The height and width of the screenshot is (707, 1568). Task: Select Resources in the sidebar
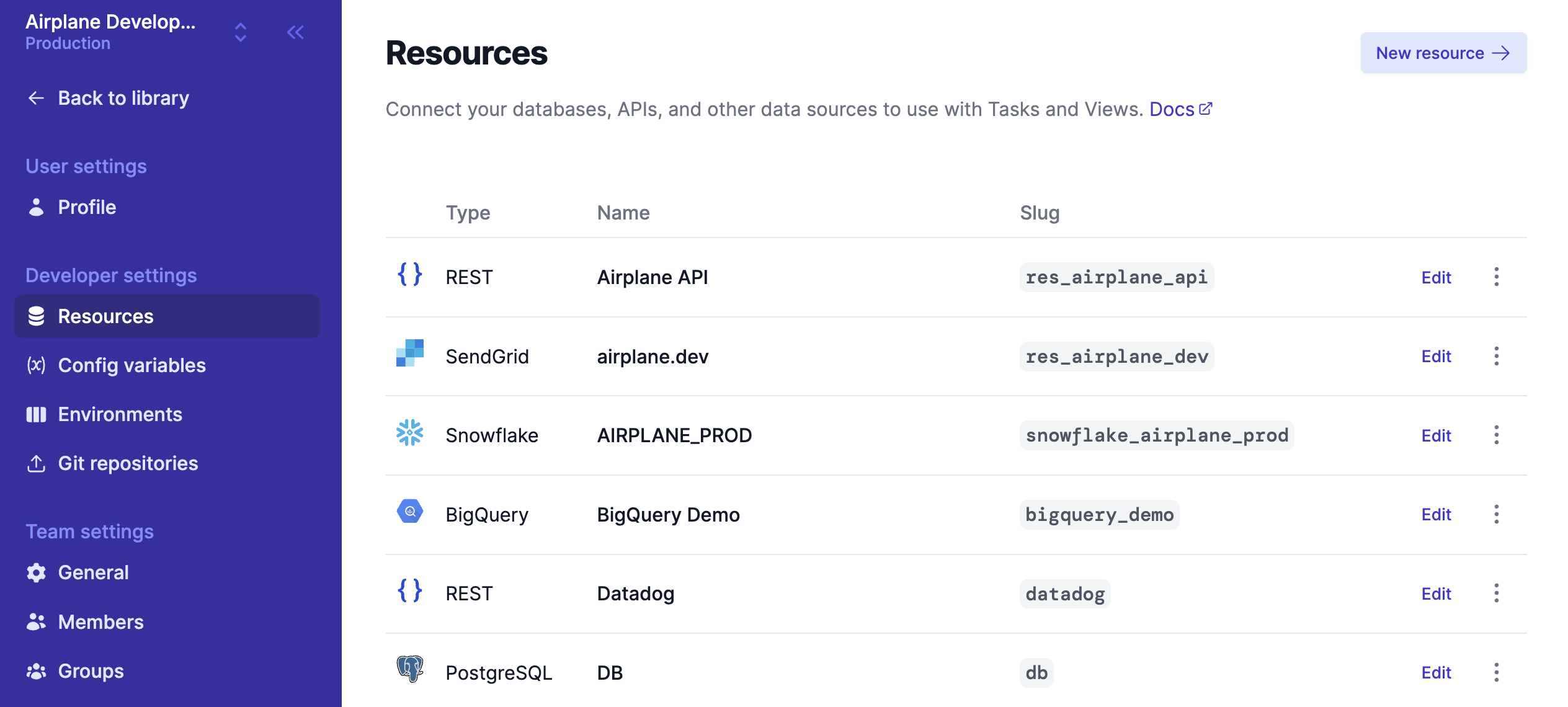coord(167,316)
